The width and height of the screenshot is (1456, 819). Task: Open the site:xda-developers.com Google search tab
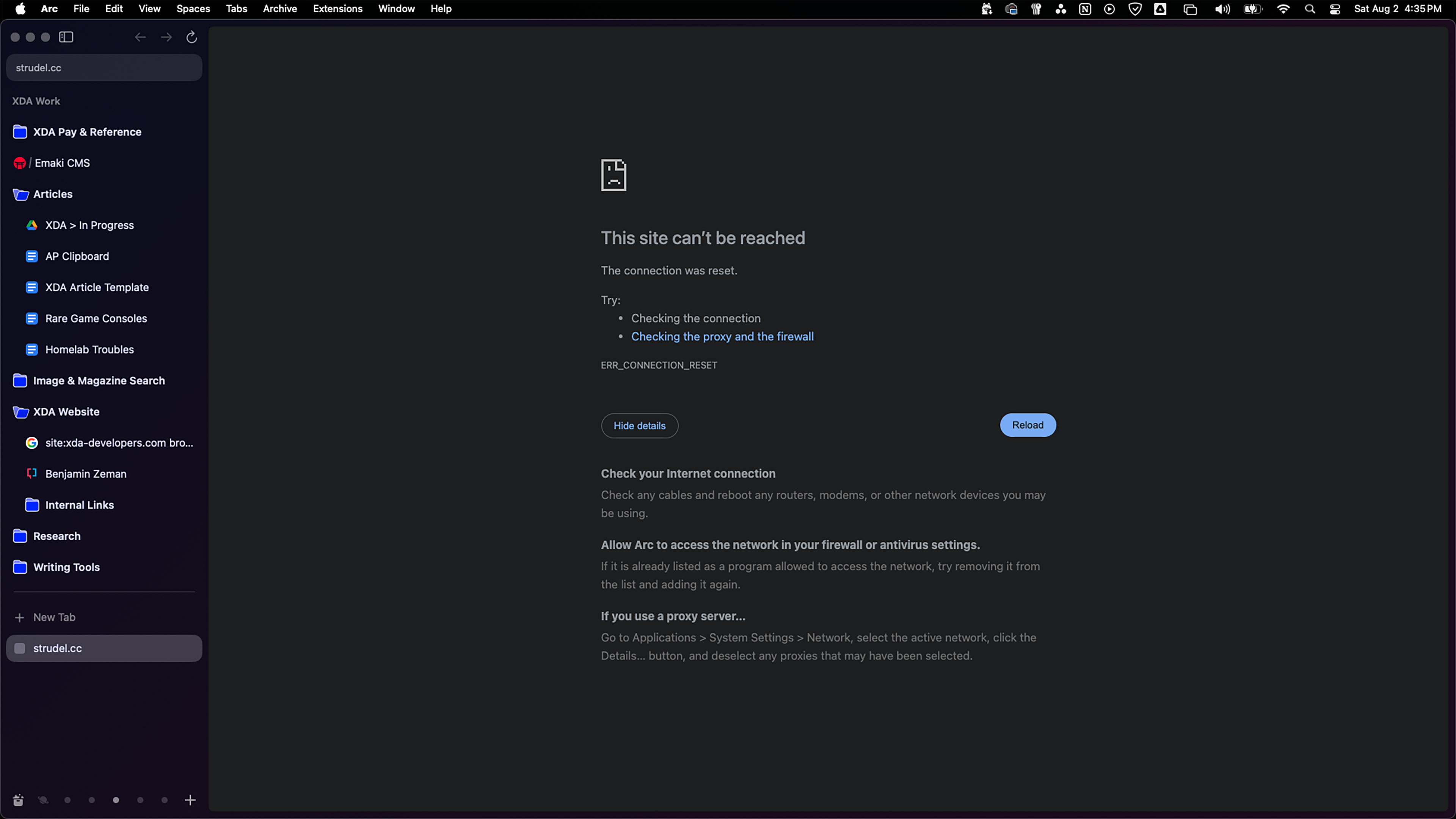click(x=104, y=442)
